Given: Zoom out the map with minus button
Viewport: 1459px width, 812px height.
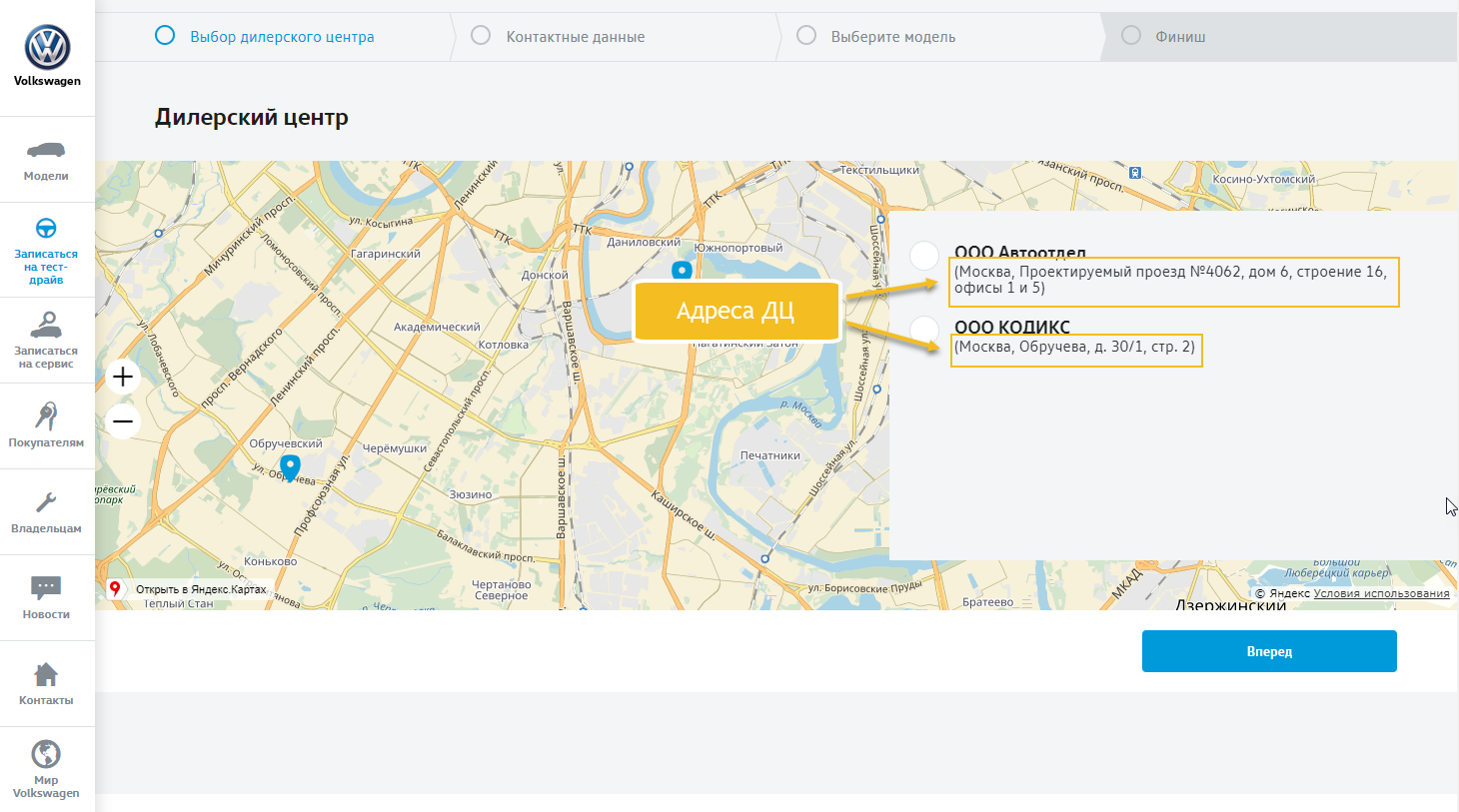Looking at the screenshot, I should (123, 421).
